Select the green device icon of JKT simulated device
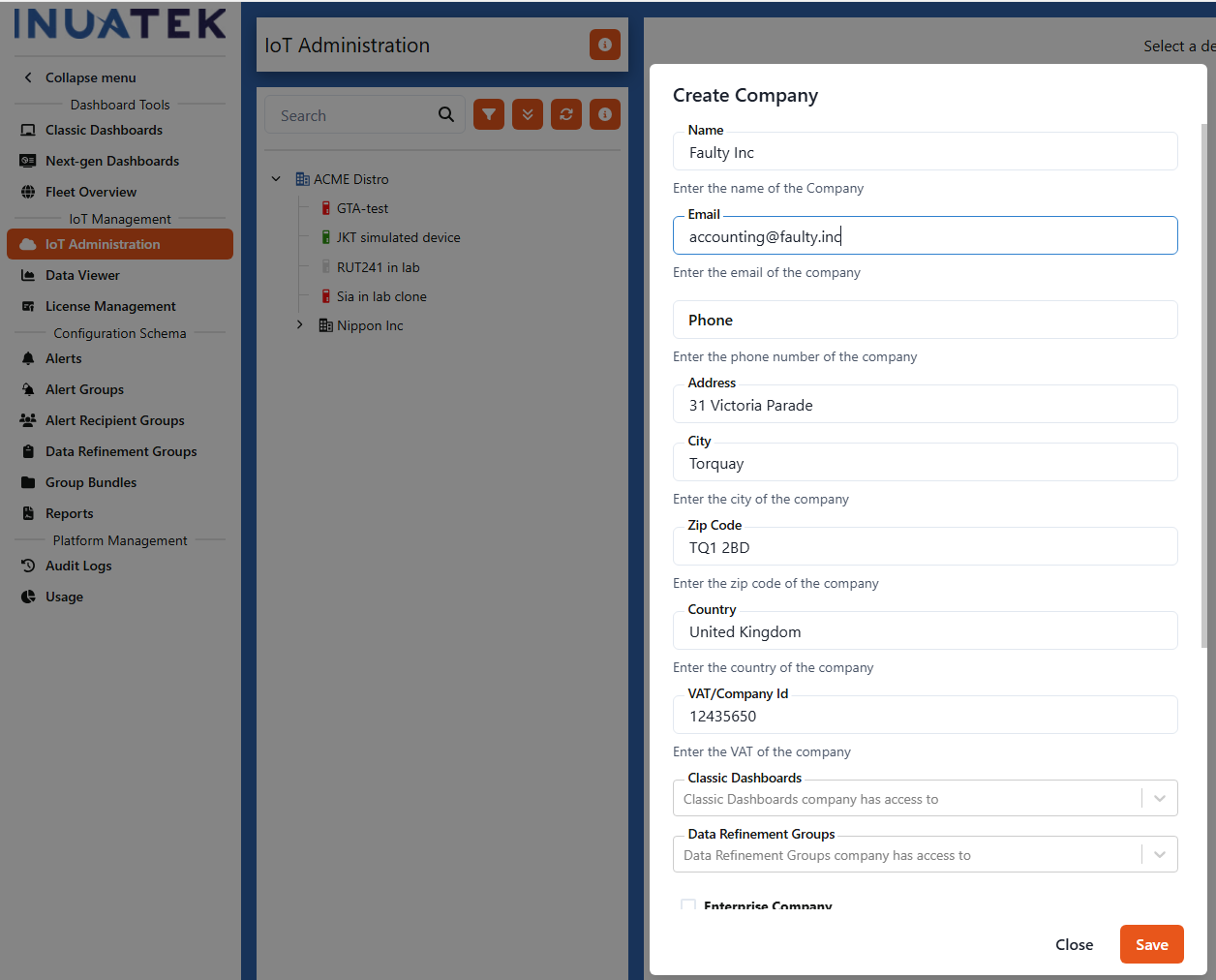Viewport: 1216px width, 980px height. (x=326, y=237)
